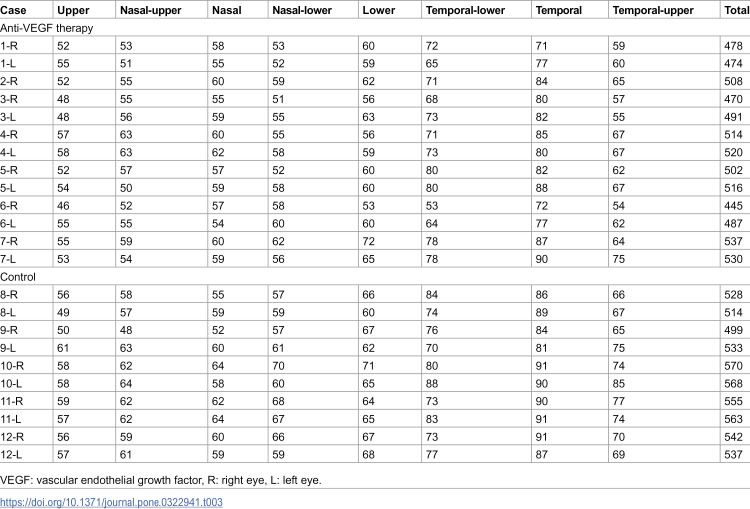Click the Upper column header
The image size is (750, 509).
tap(73, 11)
